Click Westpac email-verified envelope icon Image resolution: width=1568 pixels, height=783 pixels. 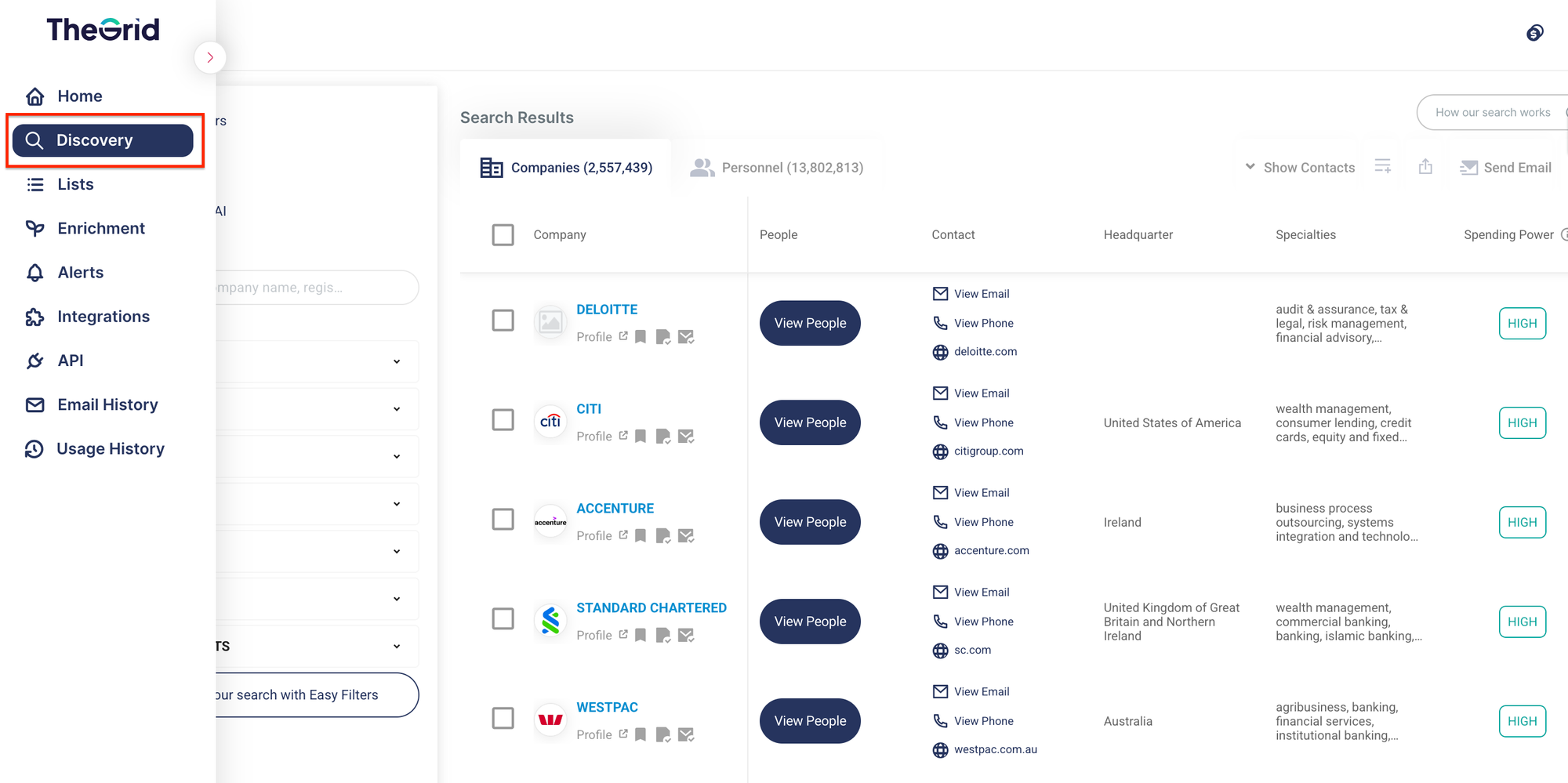(686, 735)
